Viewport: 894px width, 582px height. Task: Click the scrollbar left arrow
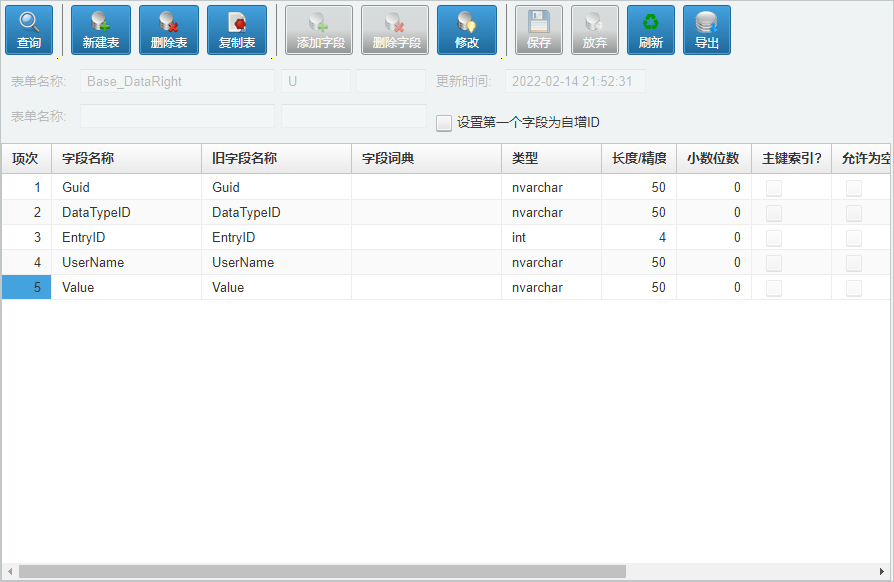(10, 571)
